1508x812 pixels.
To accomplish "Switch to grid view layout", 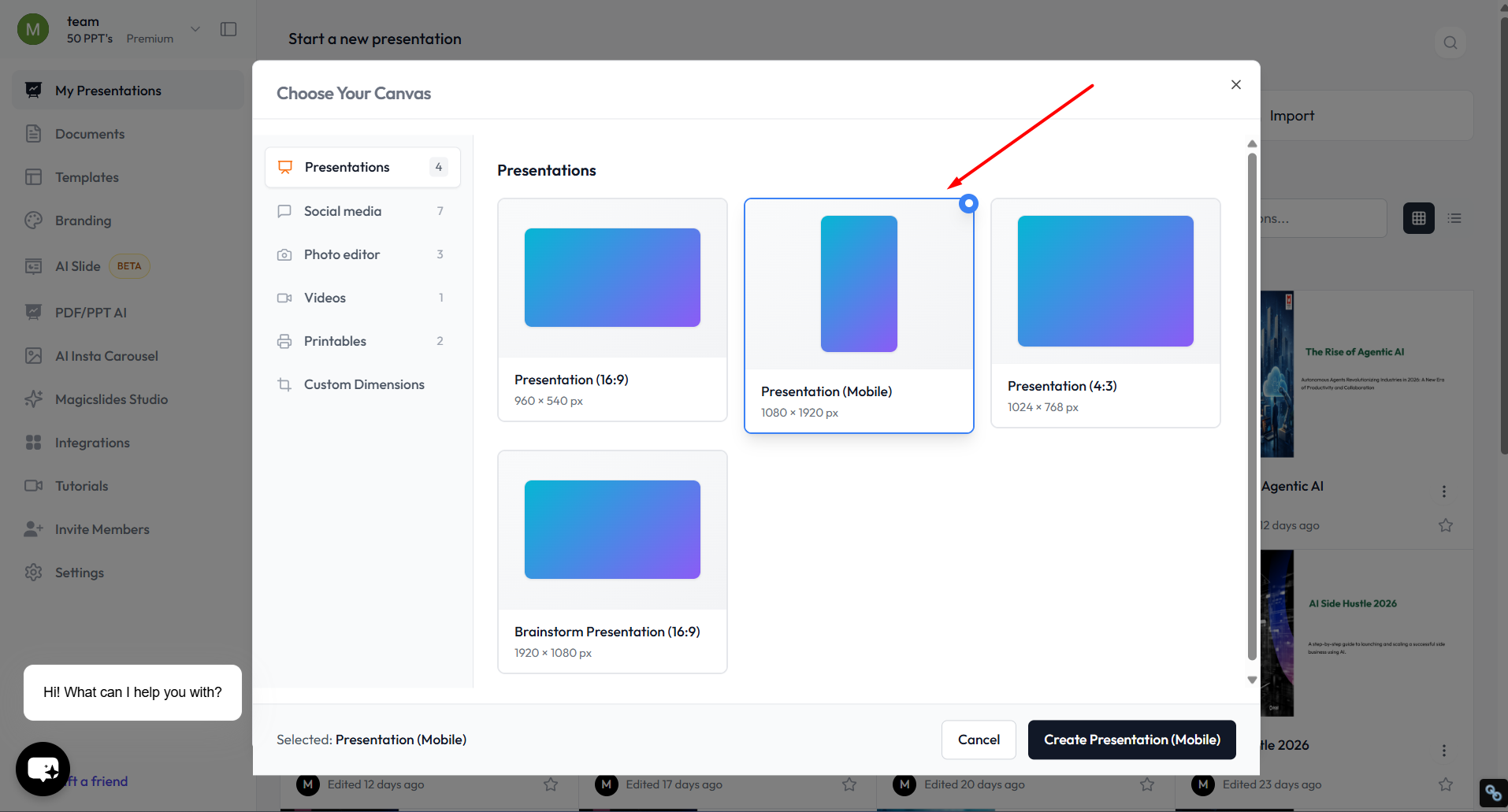I will click(1418, 218).
